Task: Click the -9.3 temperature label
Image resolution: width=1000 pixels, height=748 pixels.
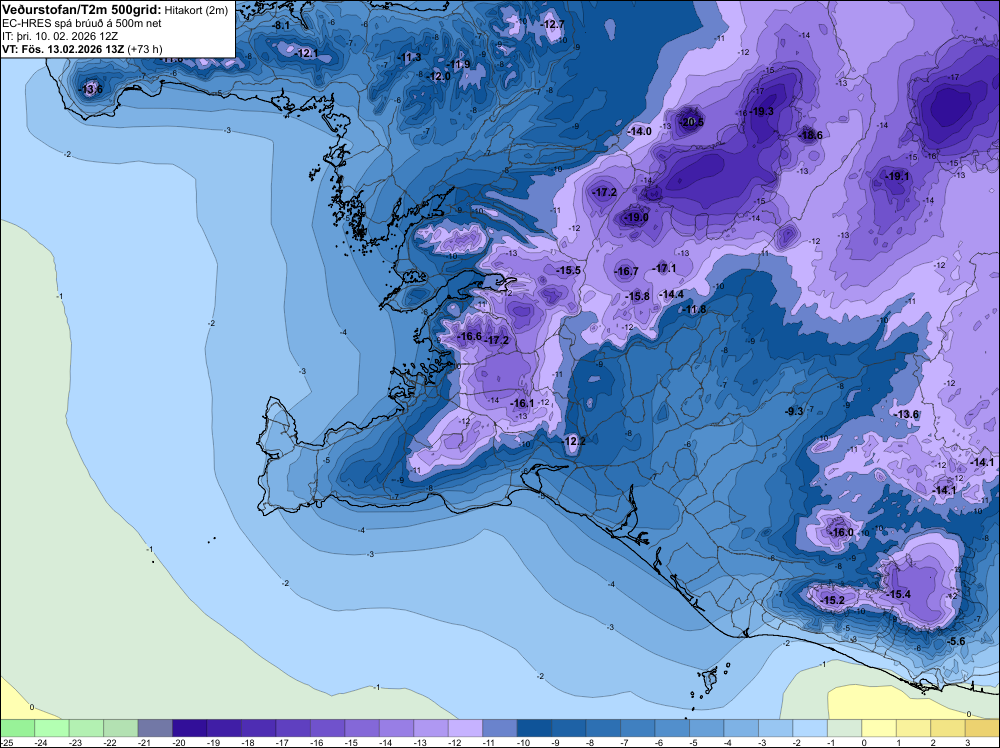Action: point(794,411)
